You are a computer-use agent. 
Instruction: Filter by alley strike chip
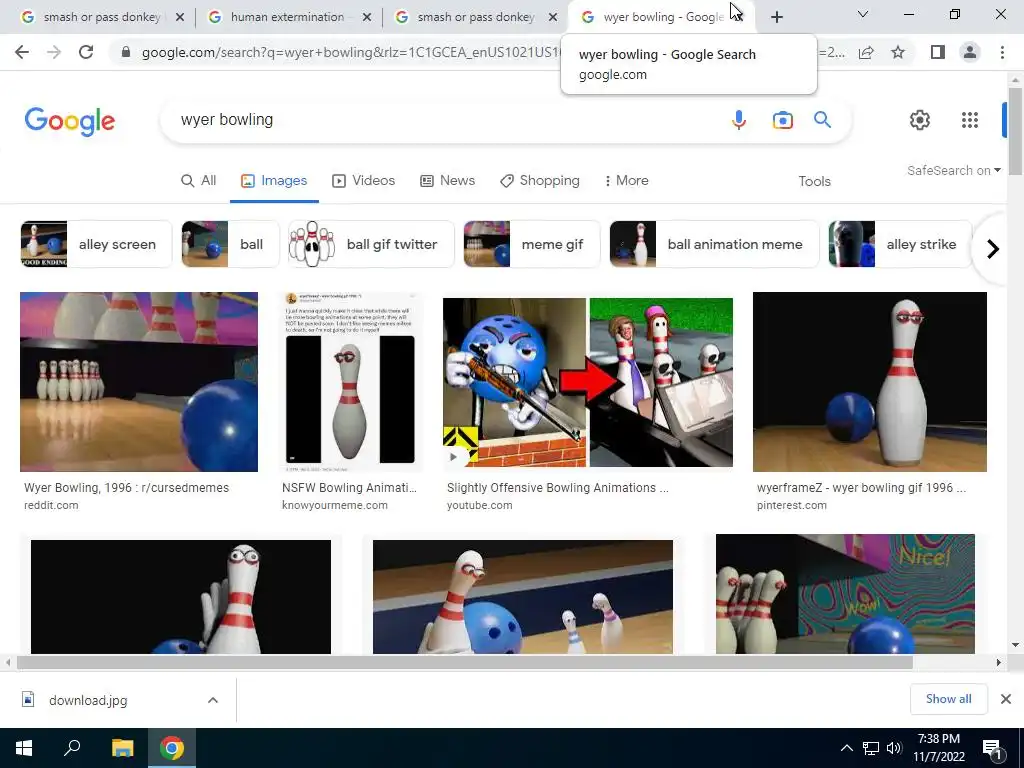click(x=900, y=244)
